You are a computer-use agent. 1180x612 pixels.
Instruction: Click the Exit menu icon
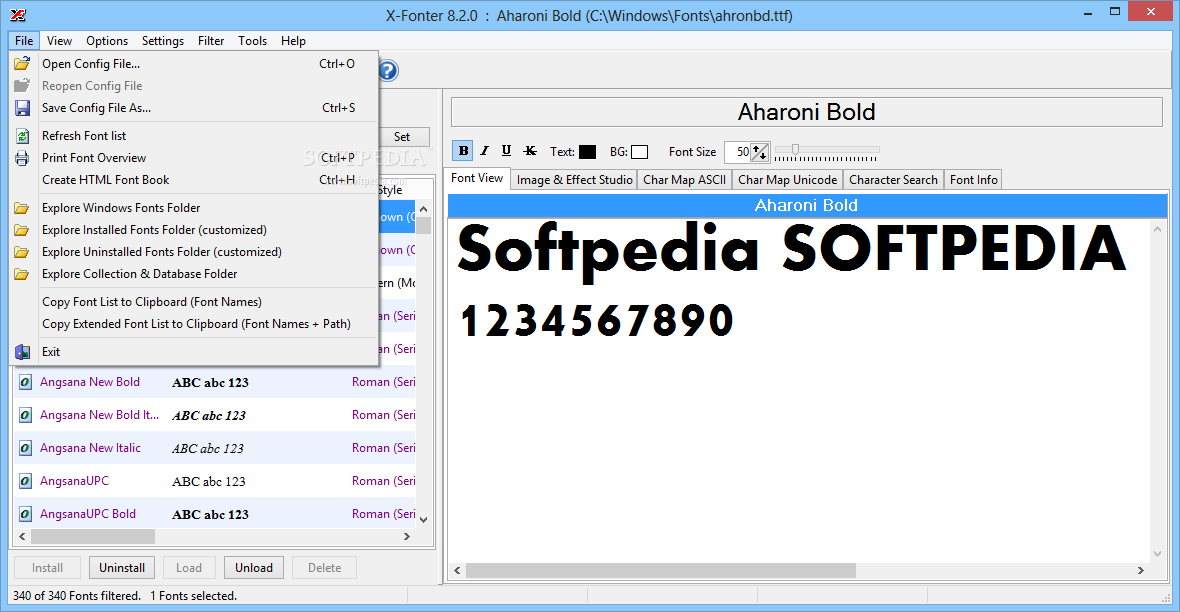(x=22, y=352)
